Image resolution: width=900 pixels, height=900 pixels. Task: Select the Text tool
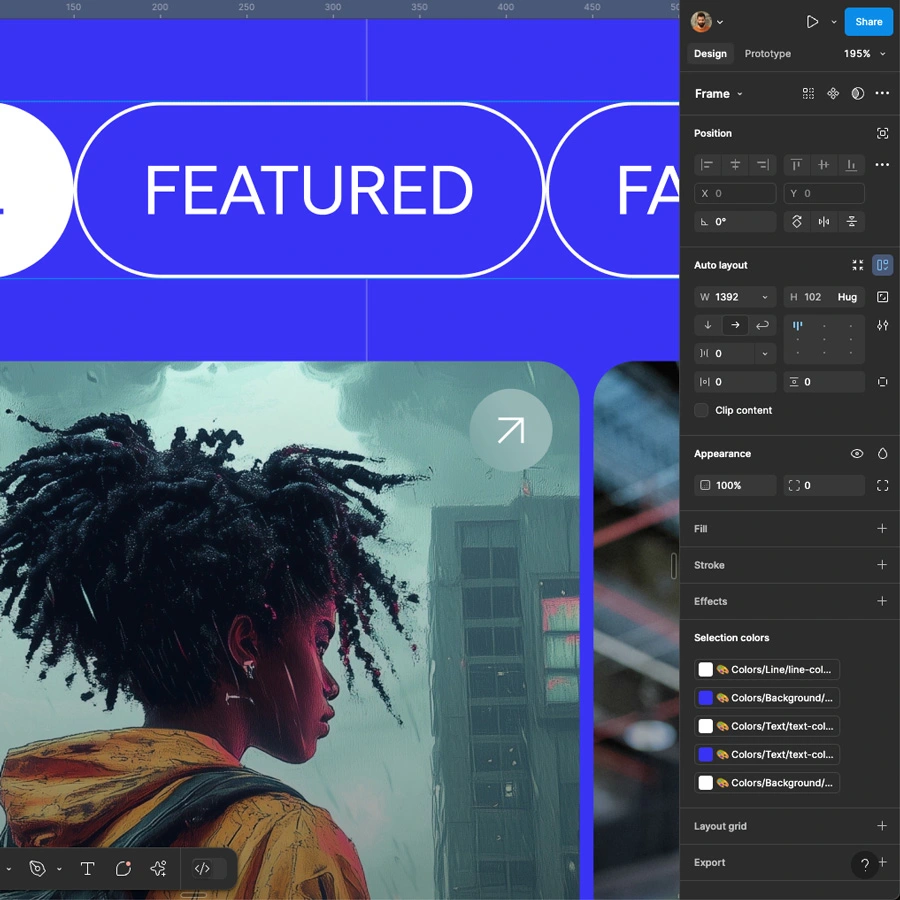click(87, 868)
